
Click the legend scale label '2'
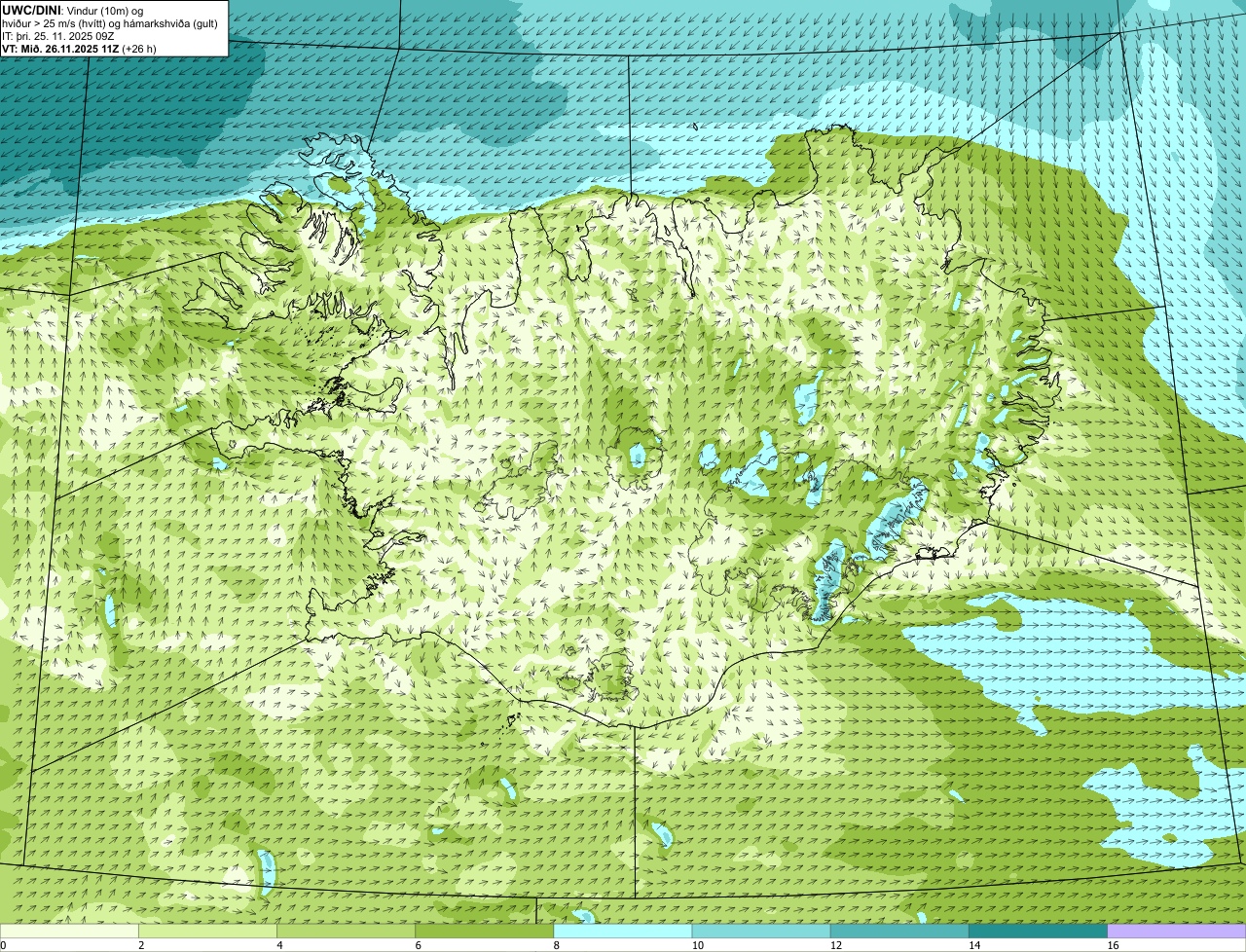point(141,945)
